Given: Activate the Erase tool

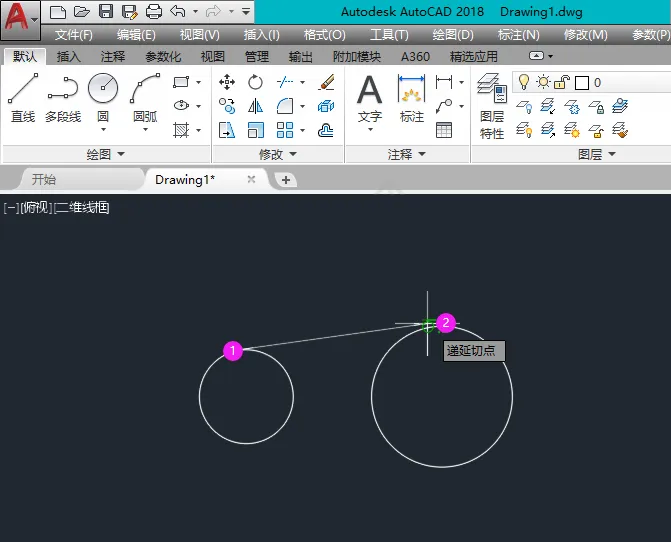Looking at the screenshot, I should 326,82.
